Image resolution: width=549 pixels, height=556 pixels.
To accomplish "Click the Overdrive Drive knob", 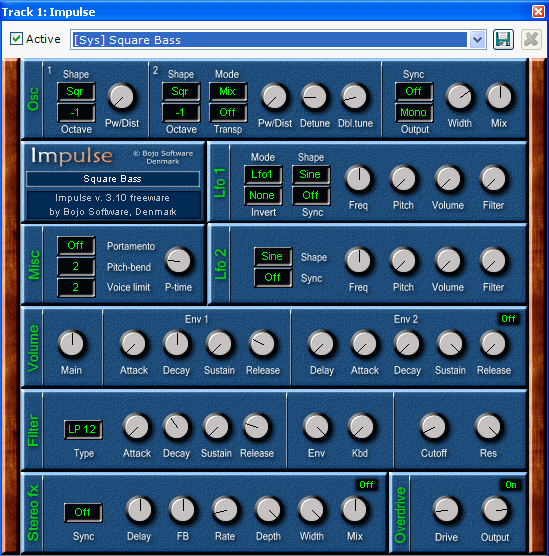I will point(446,510).
